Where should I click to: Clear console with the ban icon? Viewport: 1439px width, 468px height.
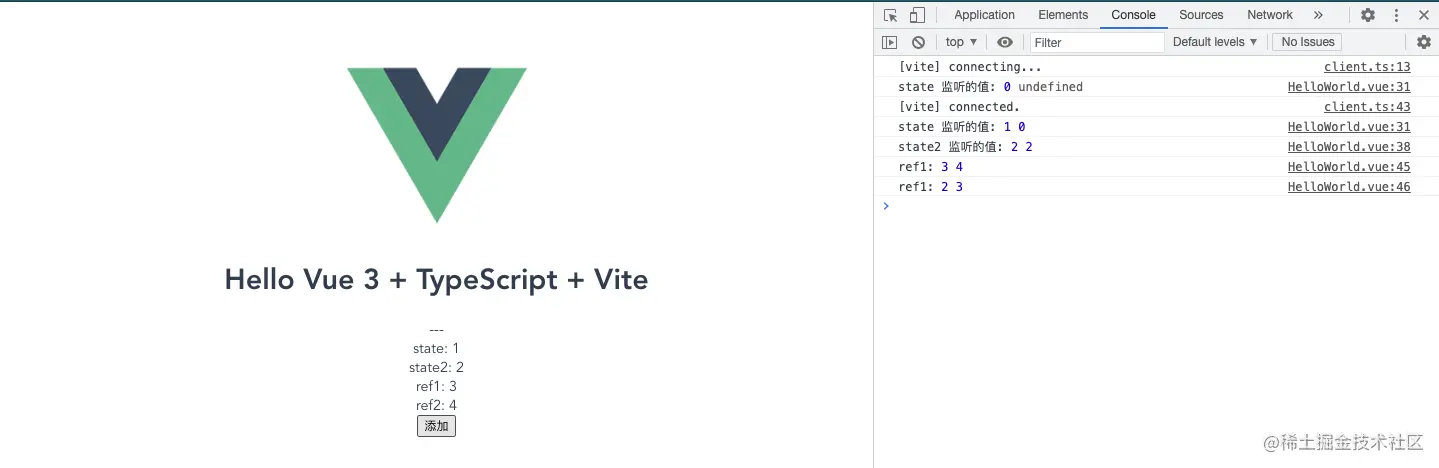click(918, 42)
